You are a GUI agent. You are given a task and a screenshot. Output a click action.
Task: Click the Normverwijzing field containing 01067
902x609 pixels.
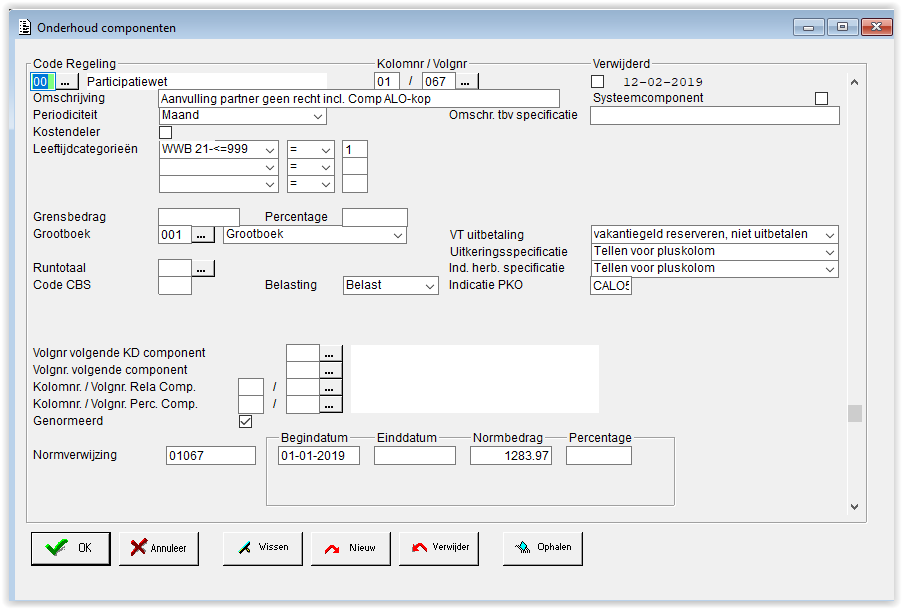pos(211,455)
